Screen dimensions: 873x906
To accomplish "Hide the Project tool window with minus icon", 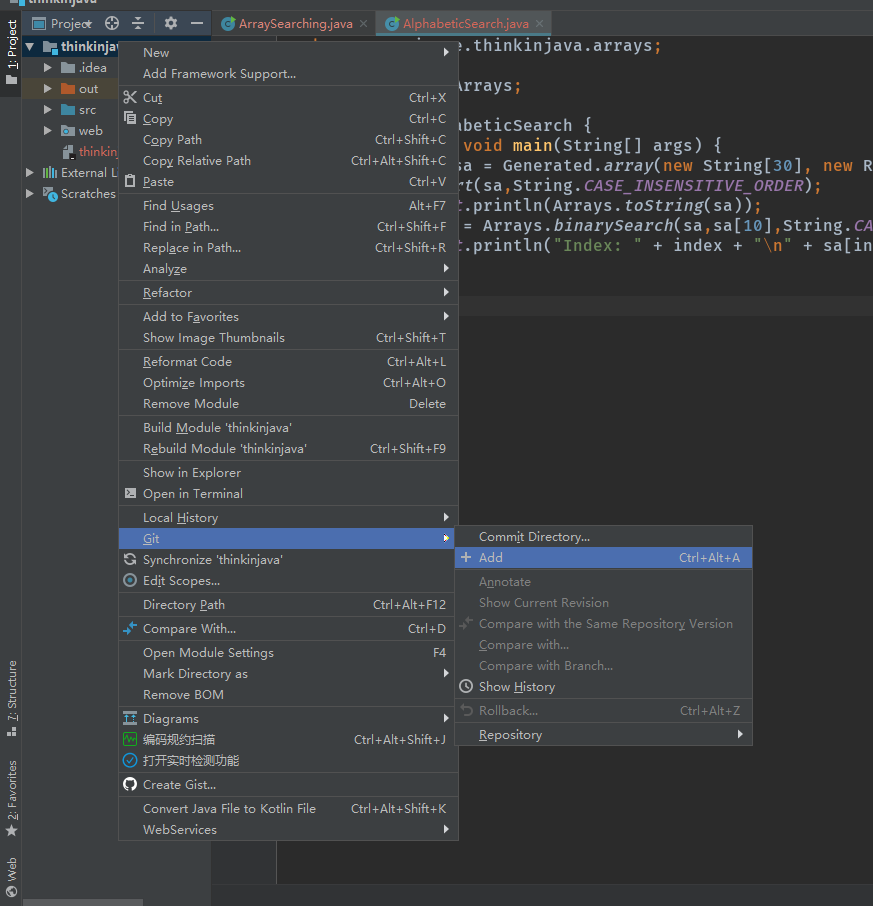I will point(197,23).
